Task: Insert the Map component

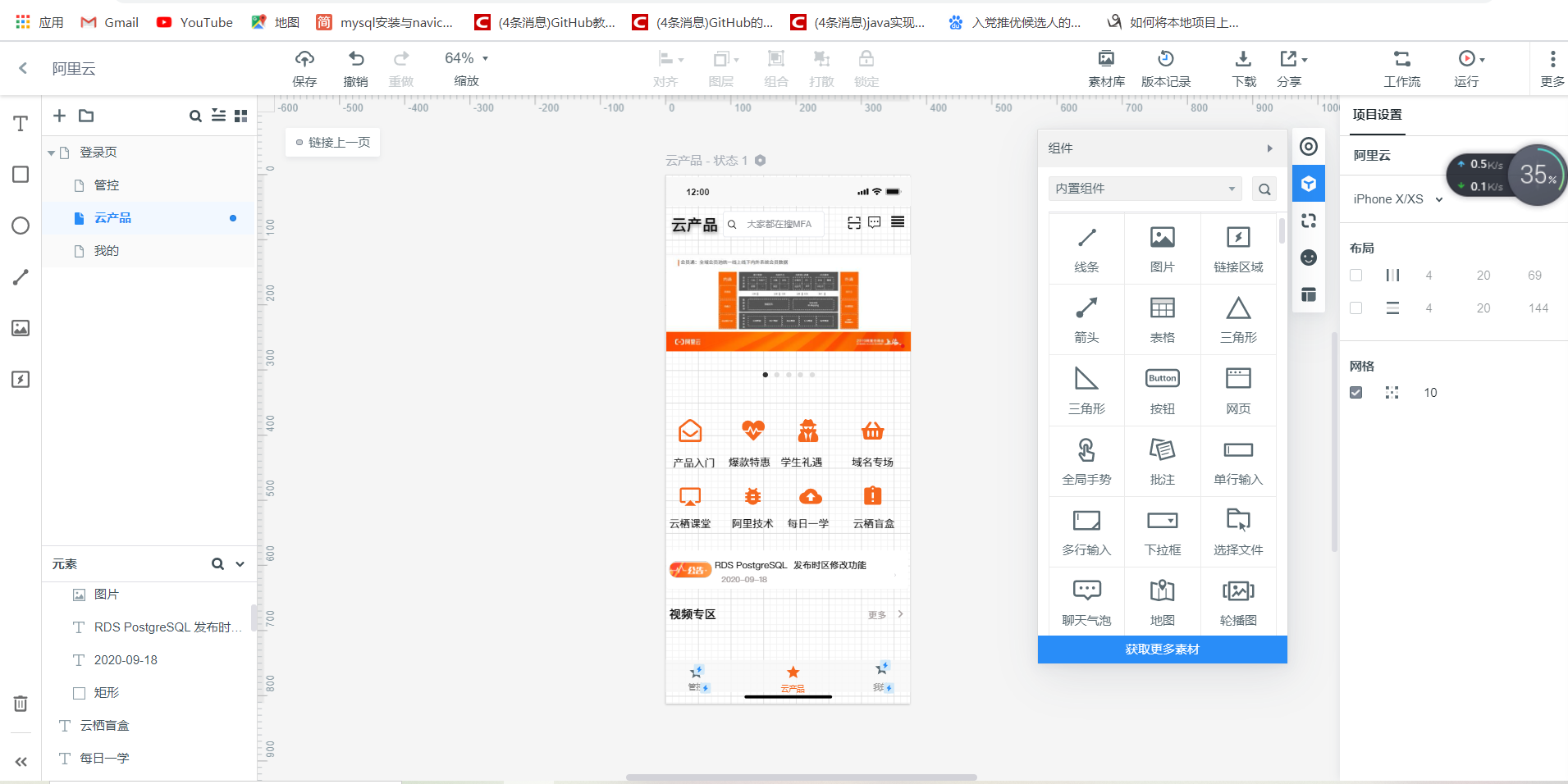Action: tap(1163, 603)
